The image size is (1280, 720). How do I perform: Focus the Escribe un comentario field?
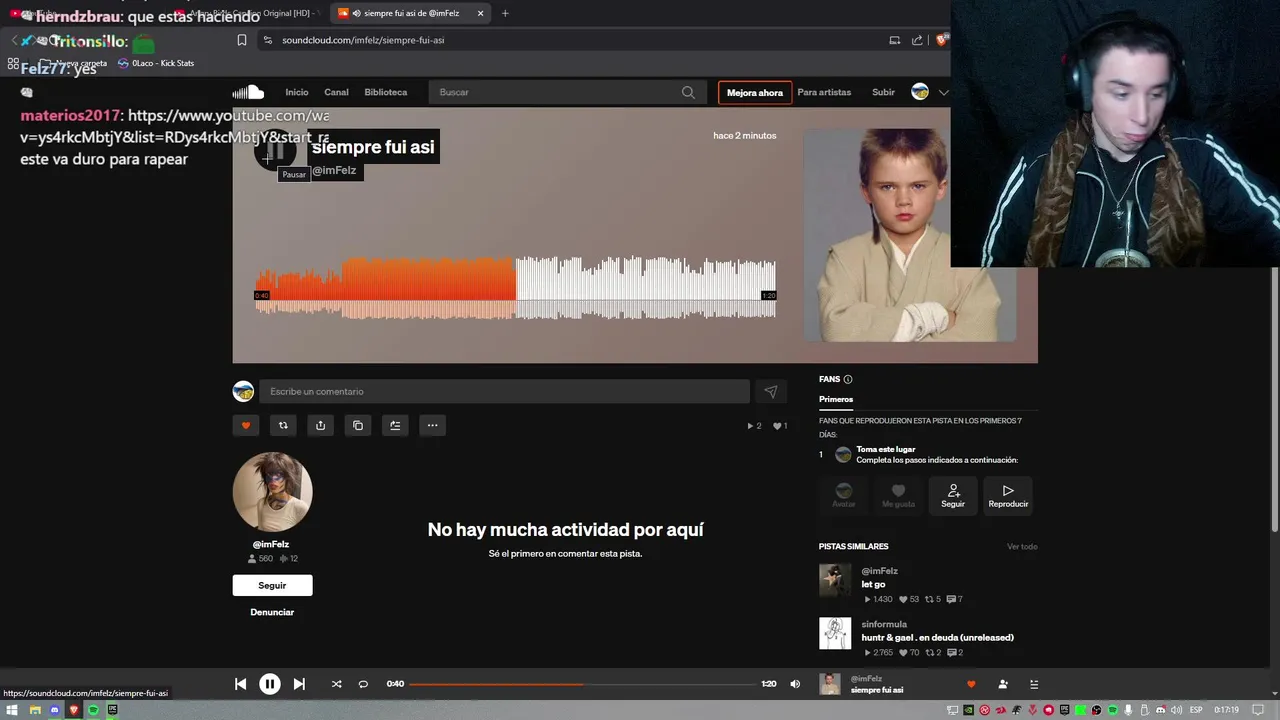pos(504,391)
